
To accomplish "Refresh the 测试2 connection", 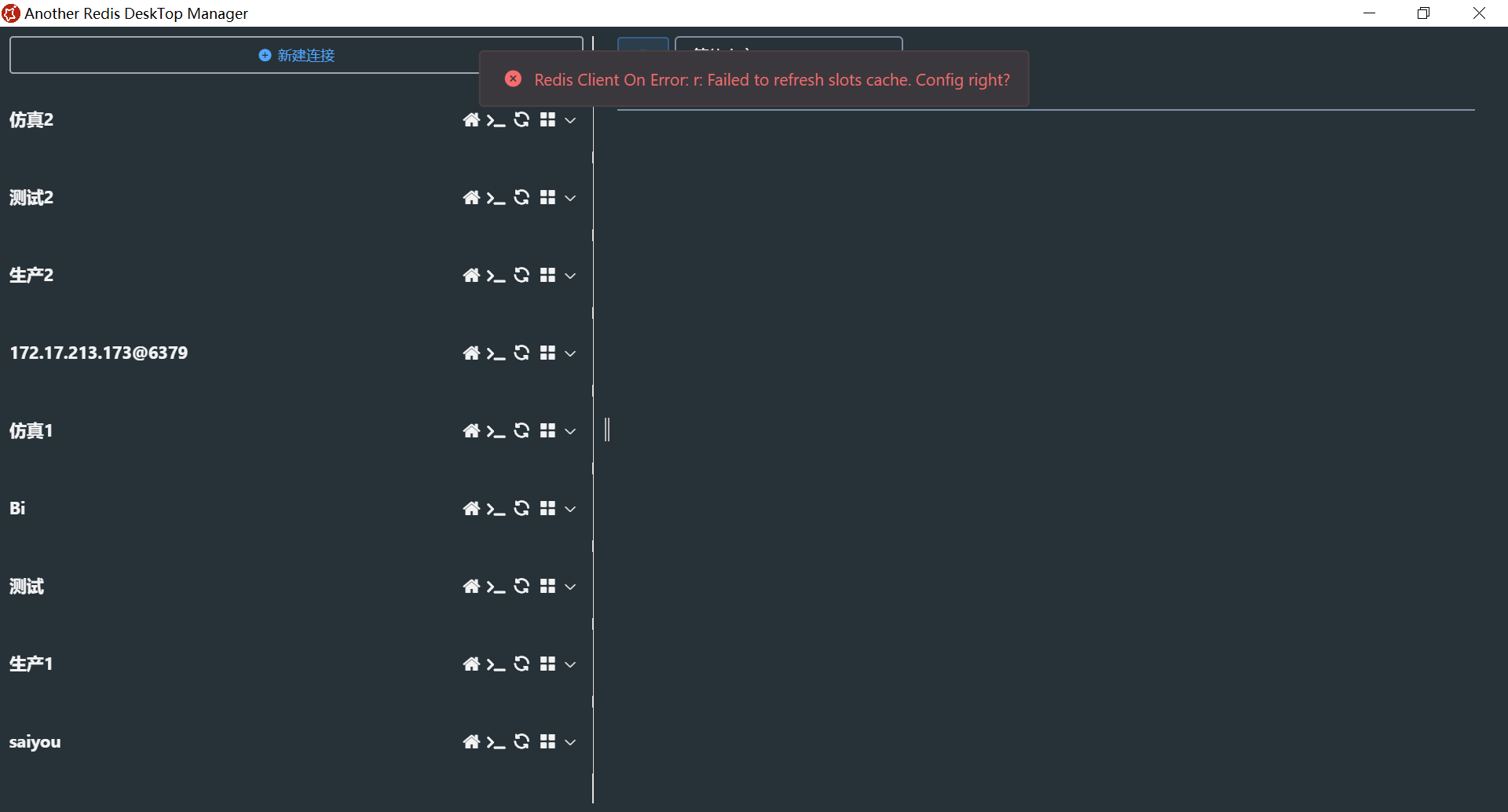I will [522, 197].
